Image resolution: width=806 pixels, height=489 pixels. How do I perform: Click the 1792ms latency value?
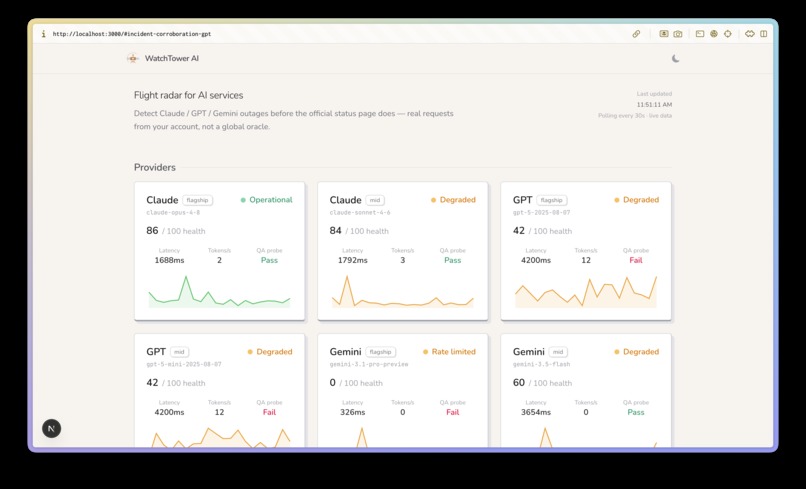coord(353,260)
